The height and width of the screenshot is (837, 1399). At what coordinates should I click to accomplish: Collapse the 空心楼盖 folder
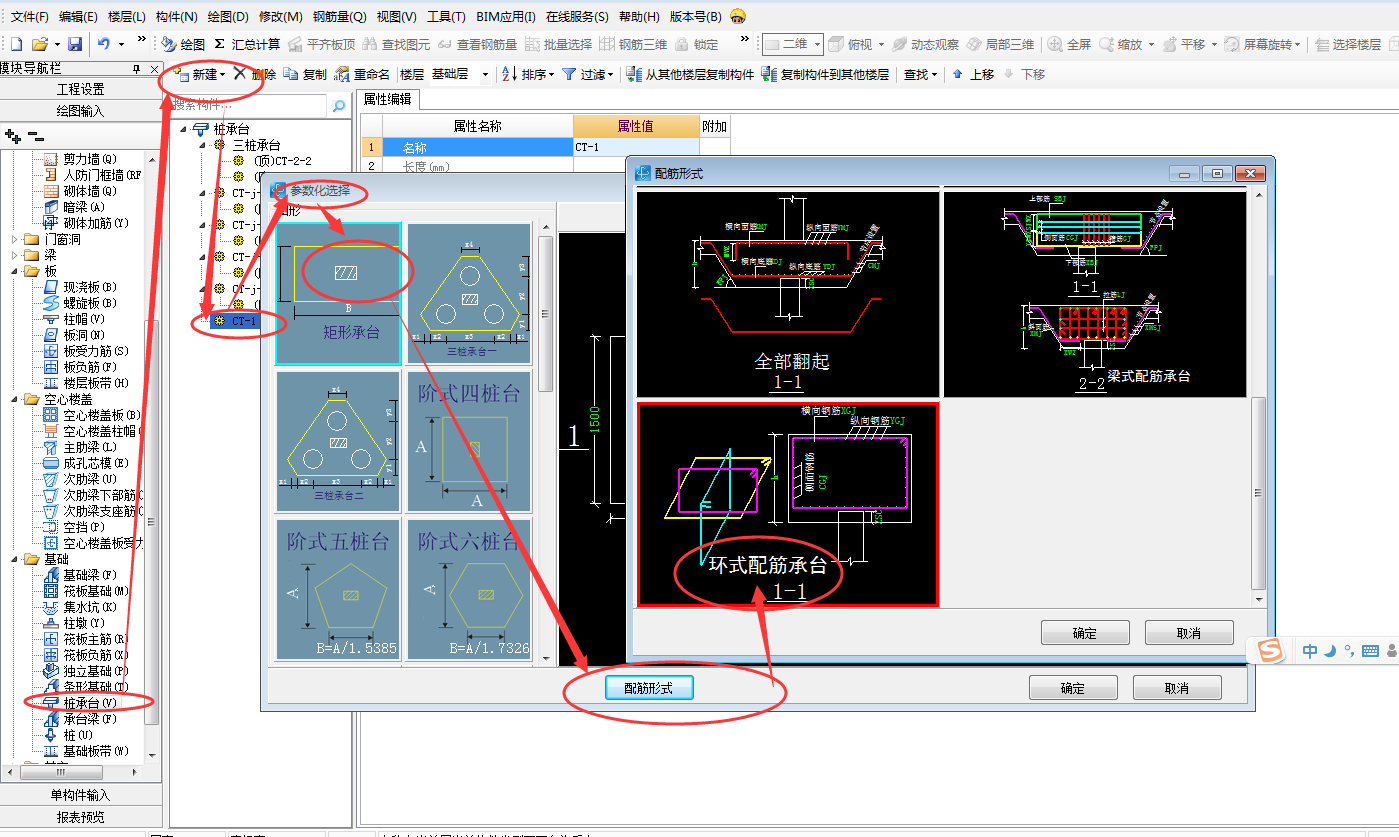pos(15,399)
